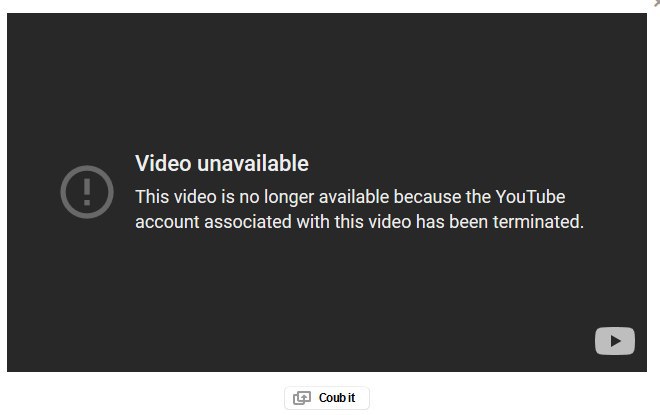This screenshot has width=660, height=415.
Task: Click the YouTube logo in the player
Action: [615, 341]
